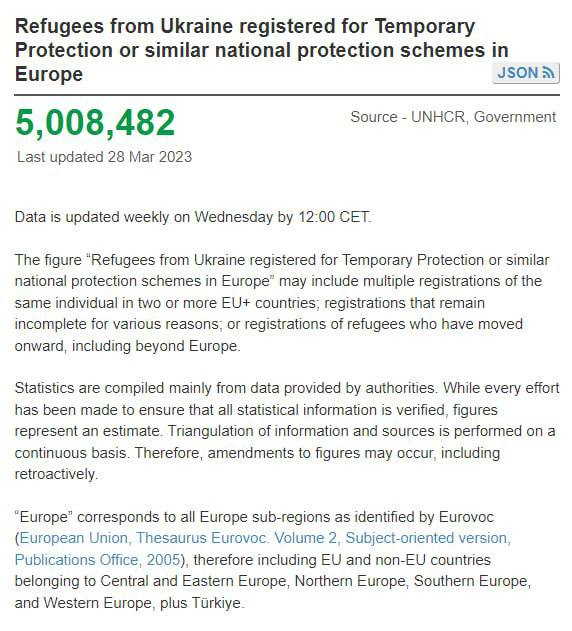
Task: Click the 'Last updated 28 Mar 2023' label
Action: tap(105, 157)
